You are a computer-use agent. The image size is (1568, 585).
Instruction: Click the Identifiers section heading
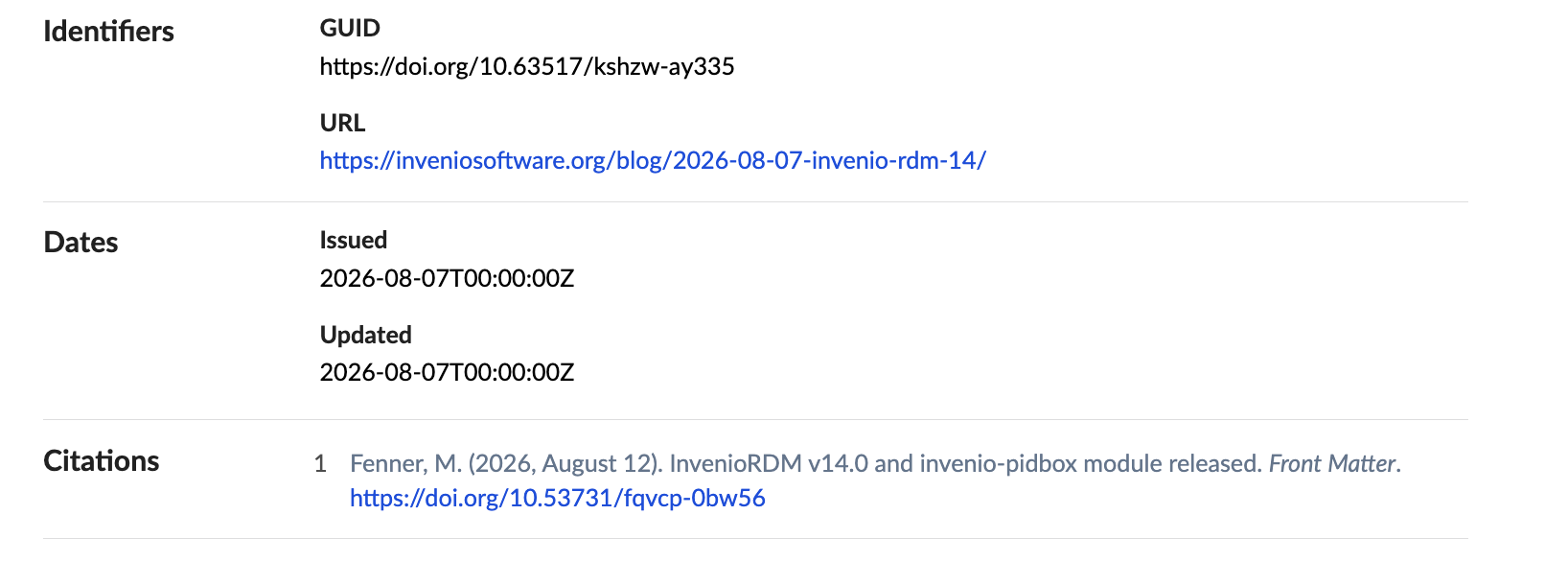click(x=109, y=31)
